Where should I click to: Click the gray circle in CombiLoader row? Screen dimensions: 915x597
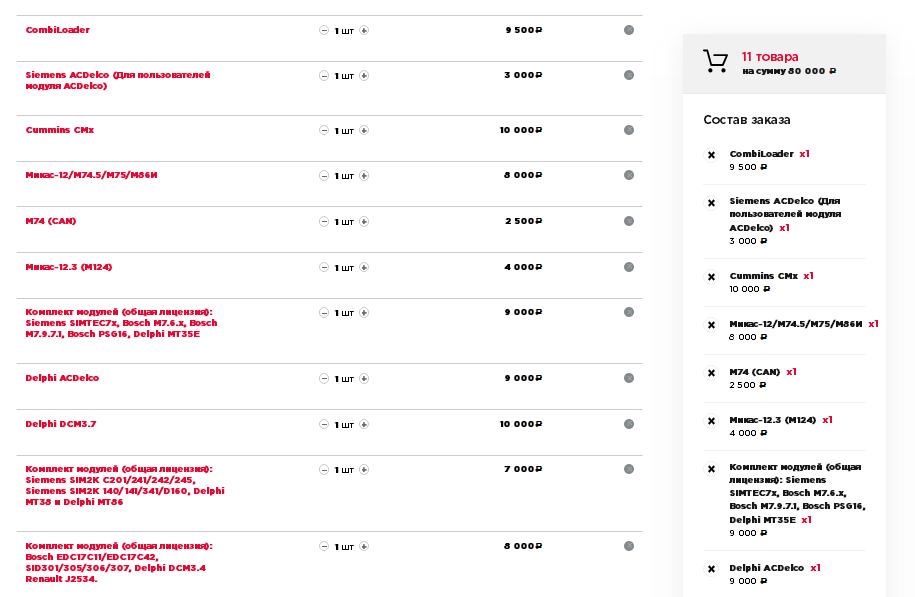click(628, 30)
